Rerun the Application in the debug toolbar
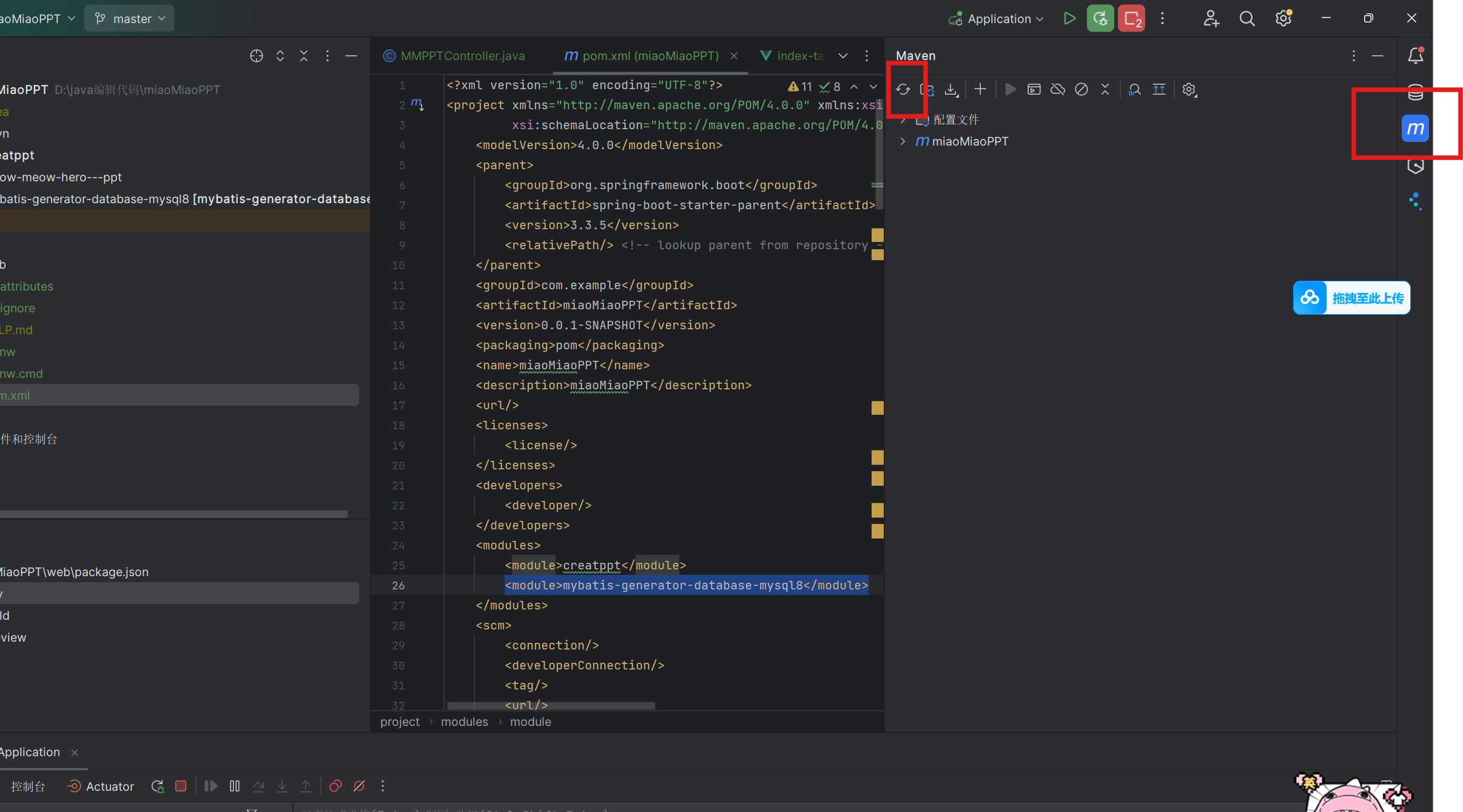1463x812 pixels. (x=156, y=786)
